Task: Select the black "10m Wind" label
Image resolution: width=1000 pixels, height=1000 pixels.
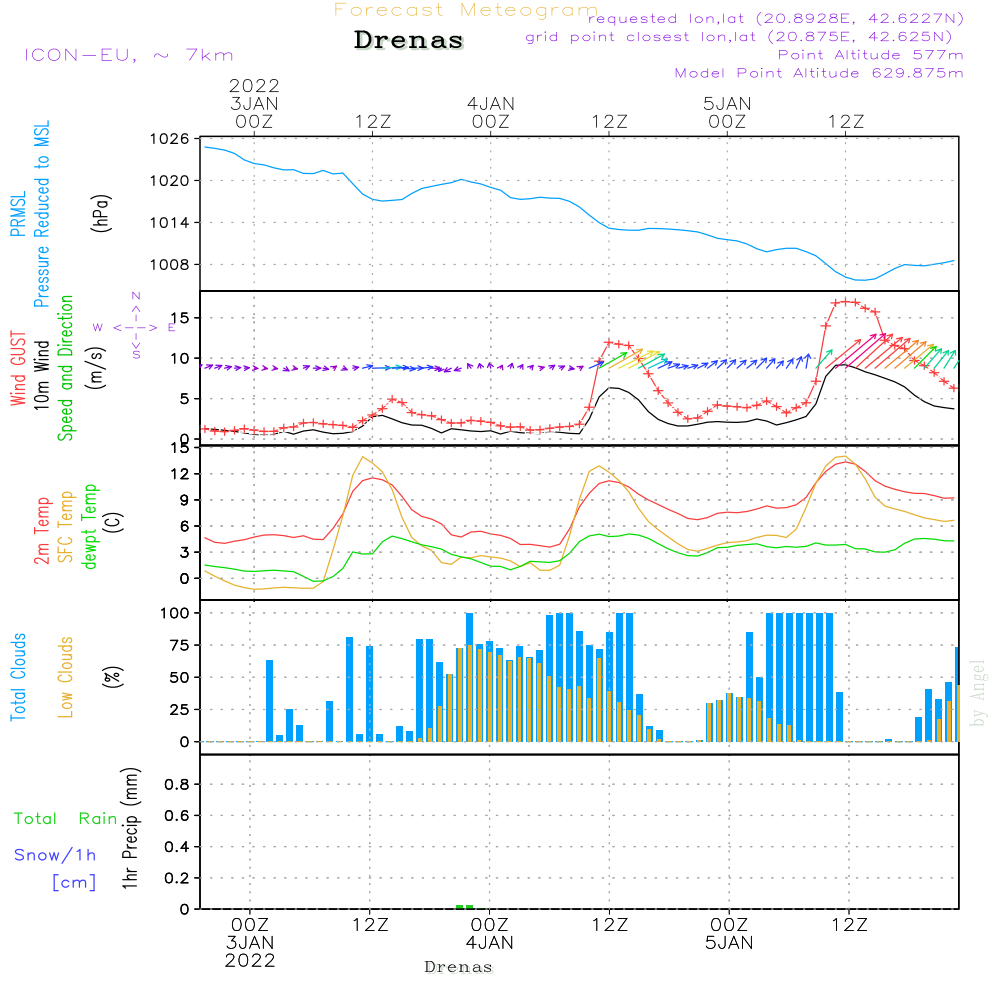Action: click(x=41, y=375)
